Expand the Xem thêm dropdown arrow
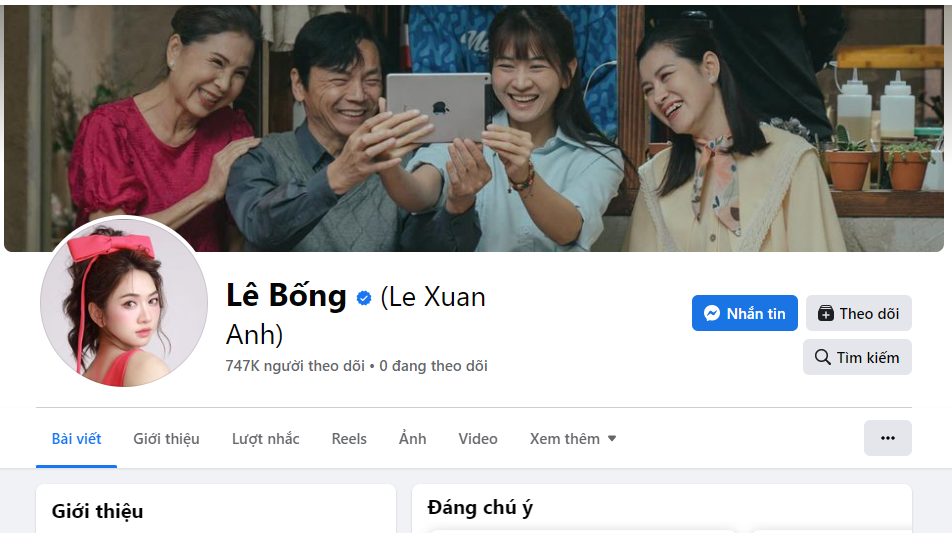This screenshot has width=952, height=533. 612,438
